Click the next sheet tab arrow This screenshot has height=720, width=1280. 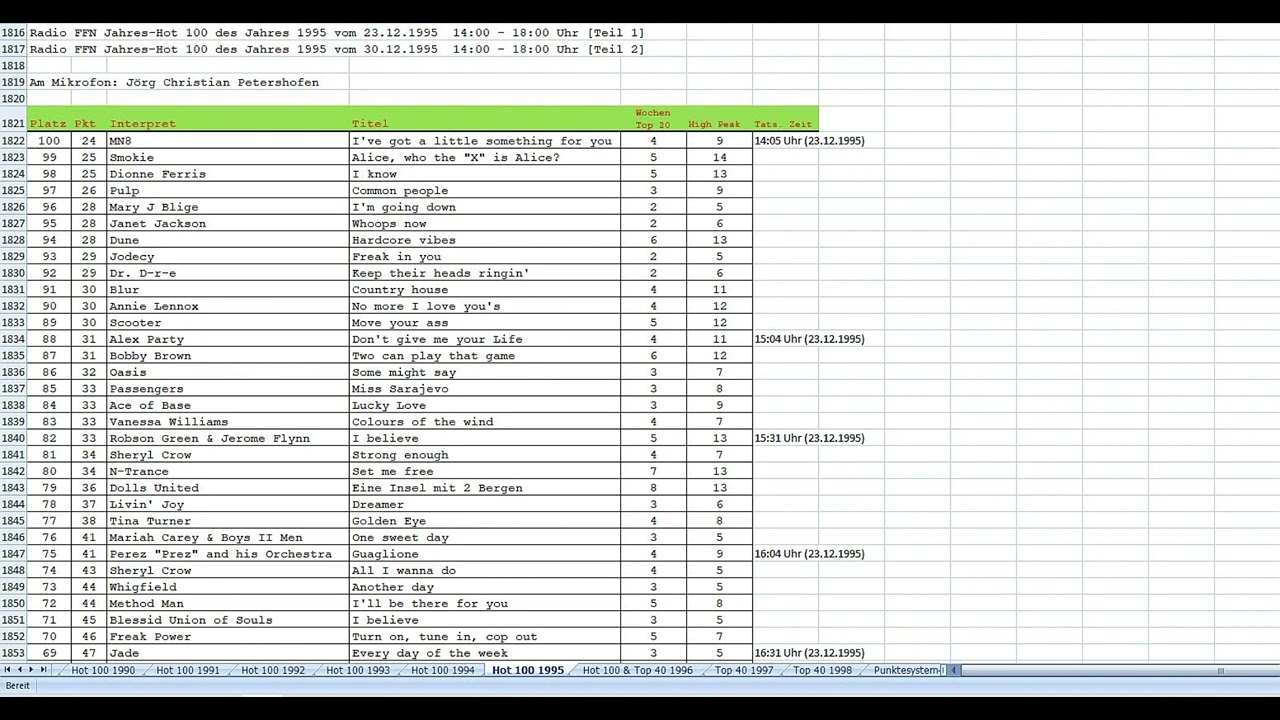(31, 670)
